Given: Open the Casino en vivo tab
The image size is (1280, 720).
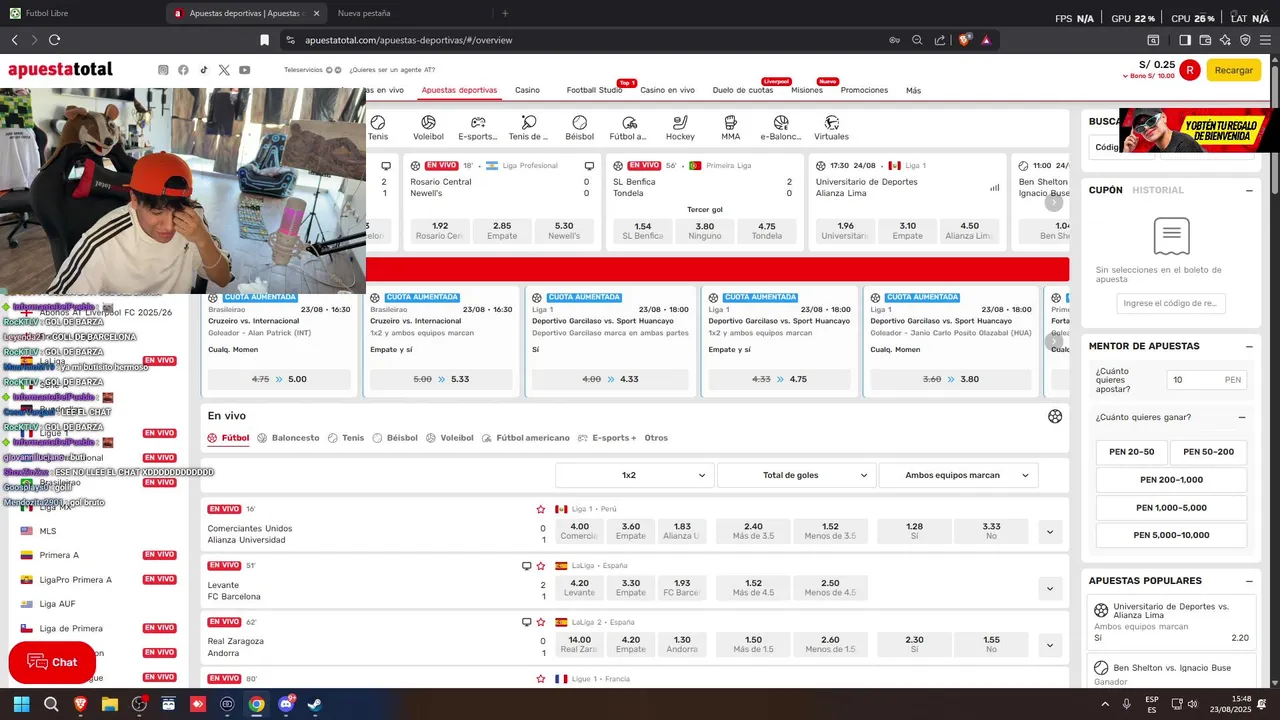Looking at the screenshot, I should pyautogui.click(x=667, y=90).
